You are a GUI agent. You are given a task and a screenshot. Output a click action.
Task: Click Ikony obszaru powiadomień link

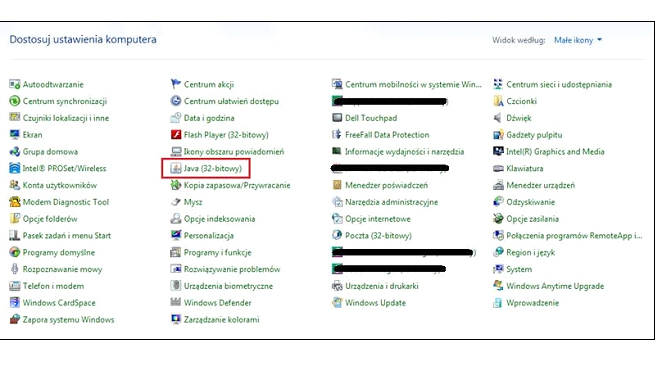click(234, 151)
